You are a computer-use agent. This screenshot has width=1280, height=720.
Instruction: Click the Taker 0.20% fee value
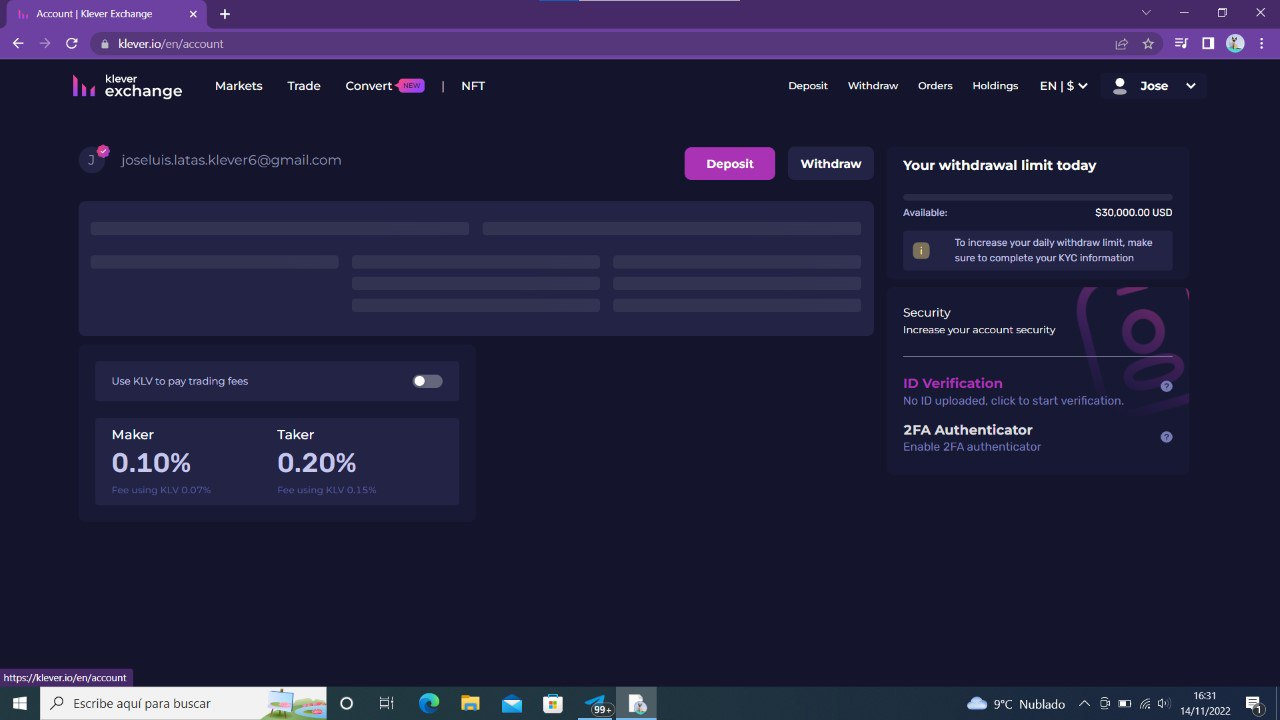[x=317, y=463]
